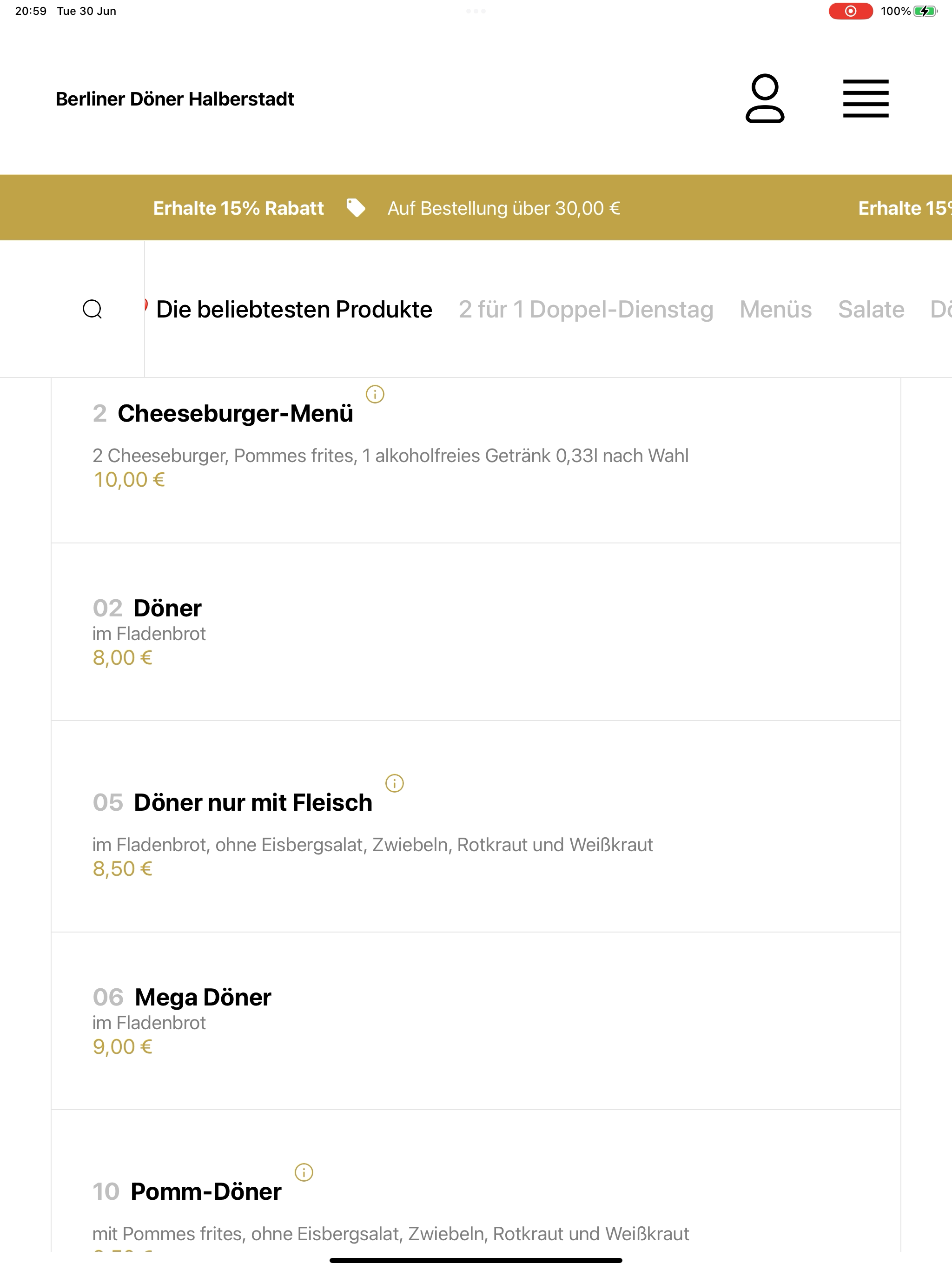
Task: Select the 02 Döner item
Action: [476, 632]
